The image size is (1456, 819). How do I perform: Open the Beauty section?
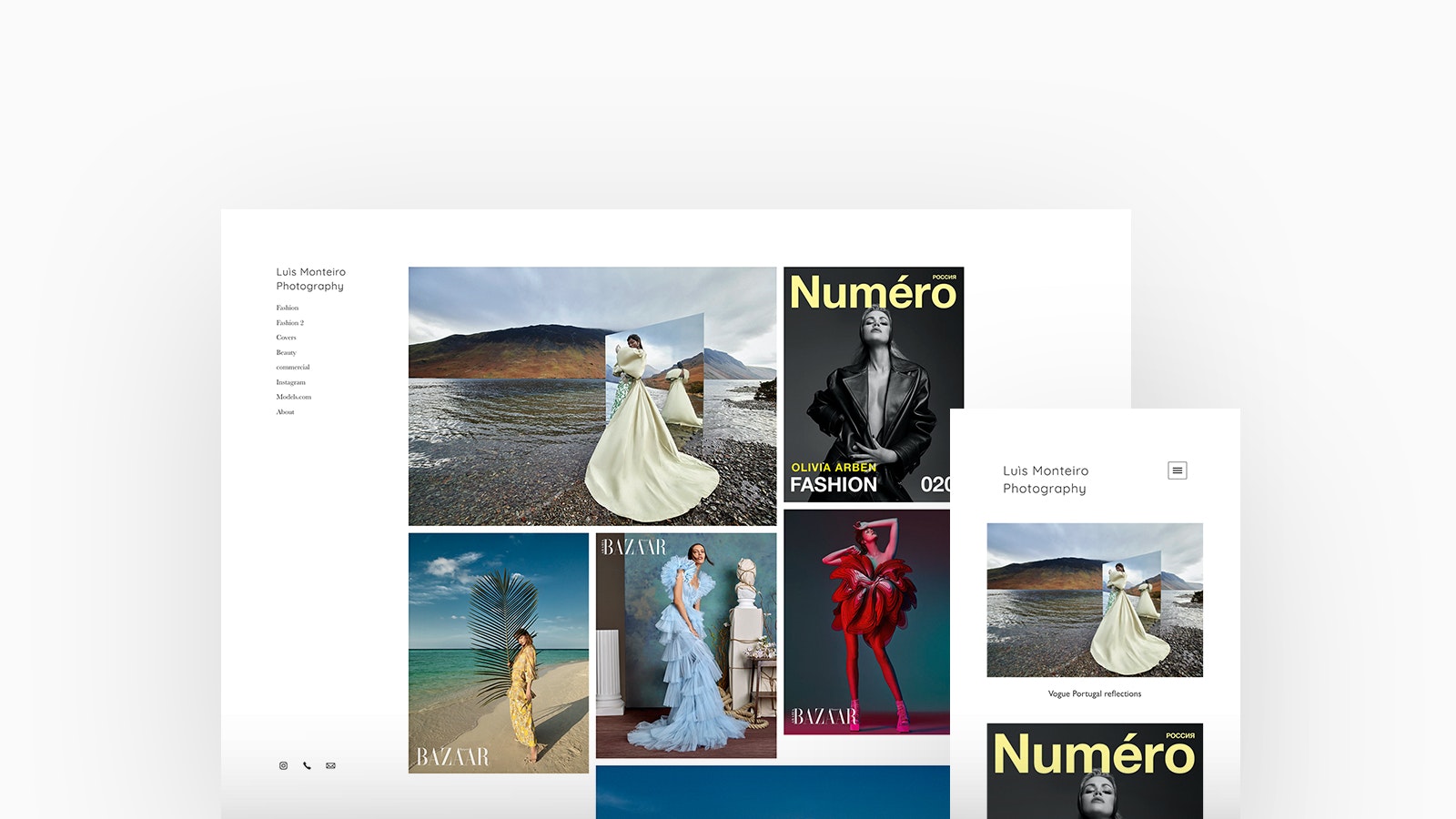pos(287,353)
